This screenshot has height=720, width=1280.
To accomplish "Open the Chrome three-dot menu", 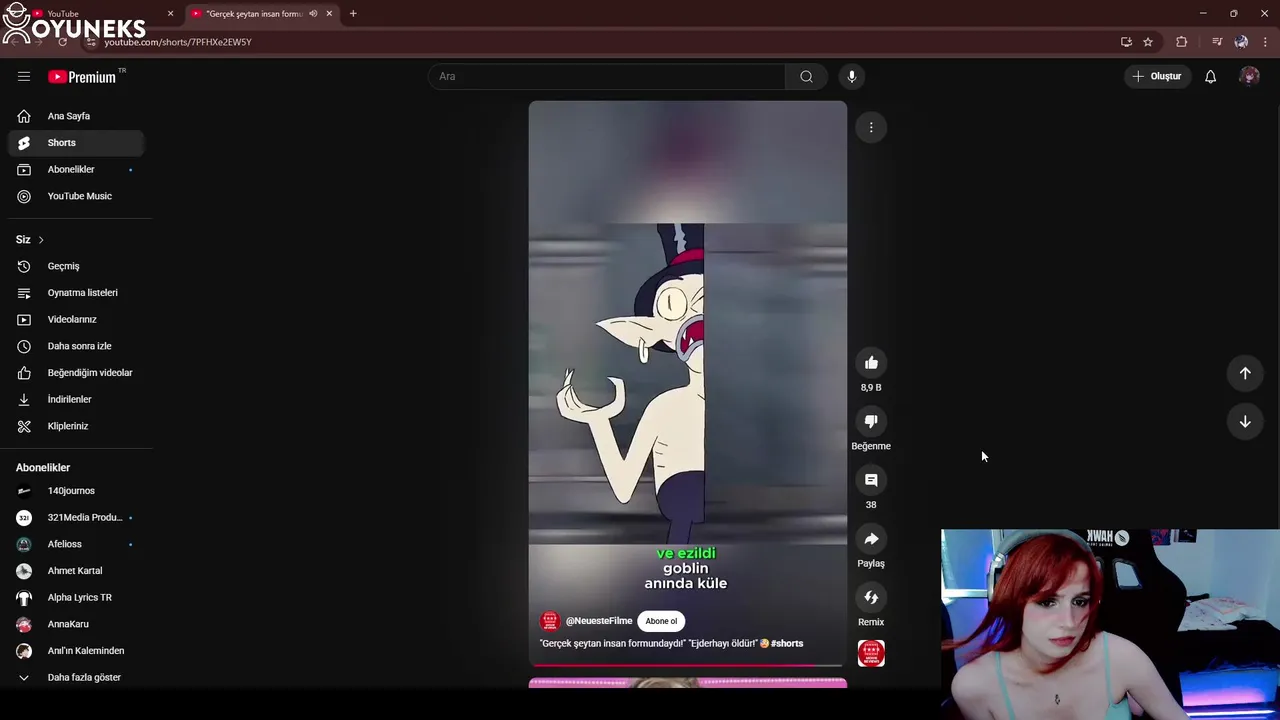I will (1265, 42).
